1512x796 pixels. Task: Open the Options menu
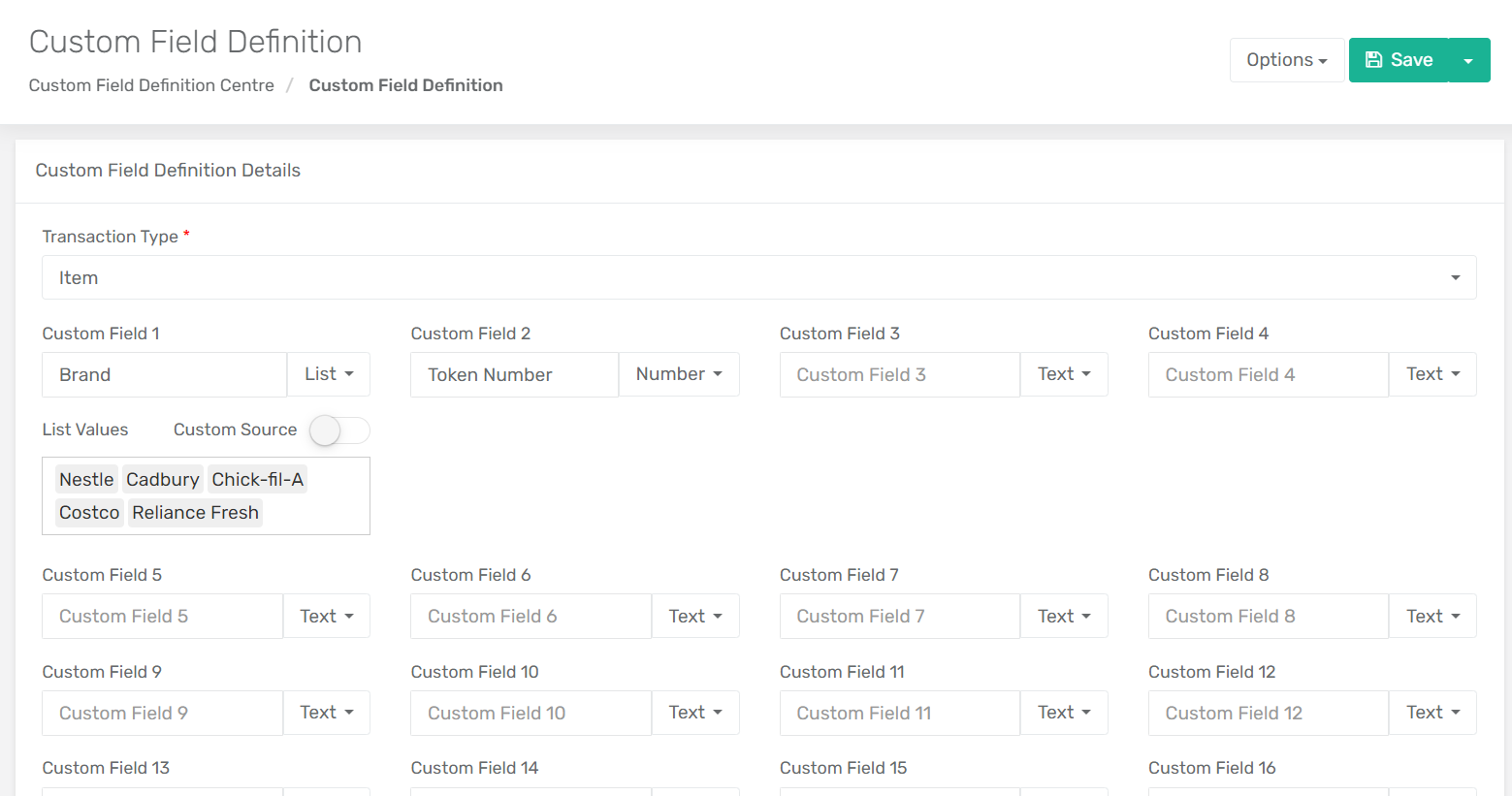click(1286, 60)
